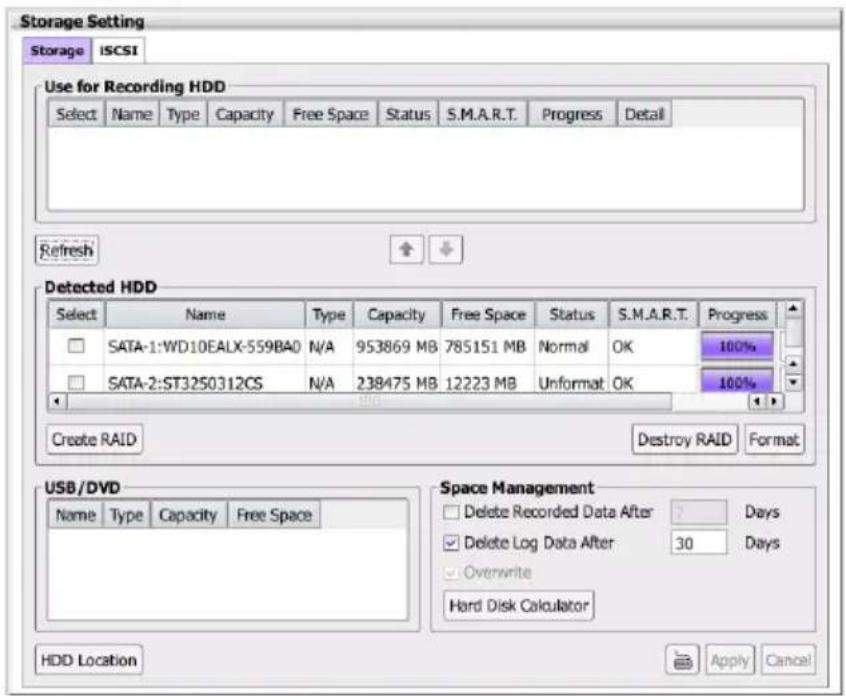The image size is (846, 696).
Task: Click Create RAID button
Action: (x=94, y=440)
